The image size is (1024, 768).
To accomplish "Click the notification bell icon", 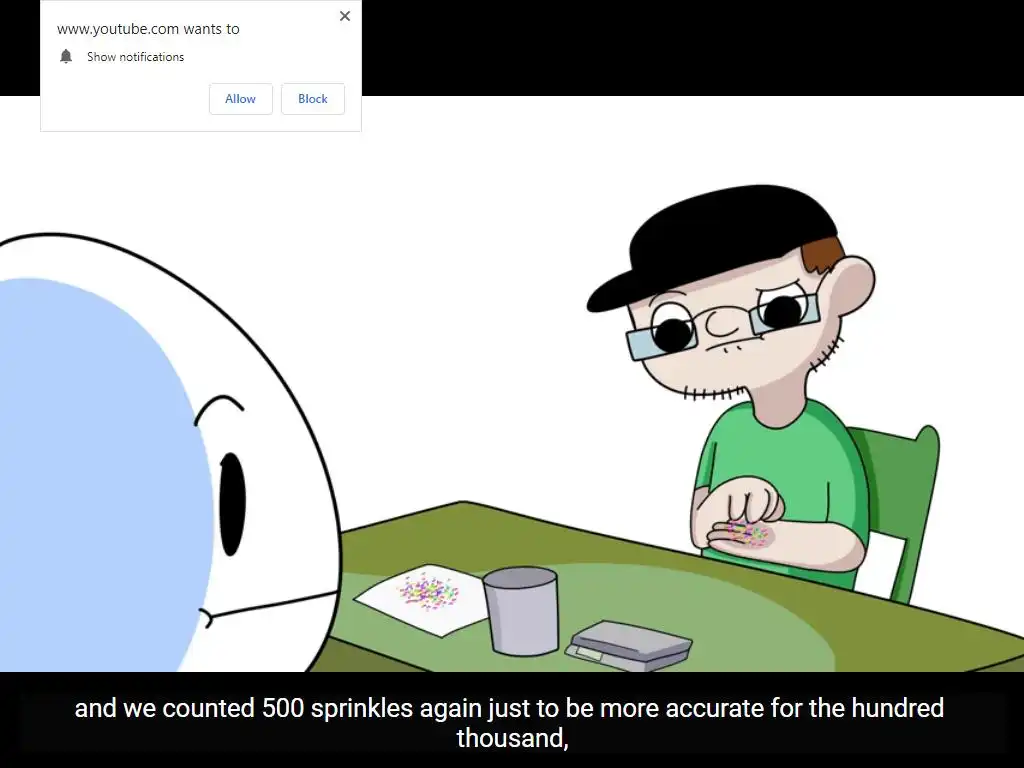I will (x=66, y=57).
